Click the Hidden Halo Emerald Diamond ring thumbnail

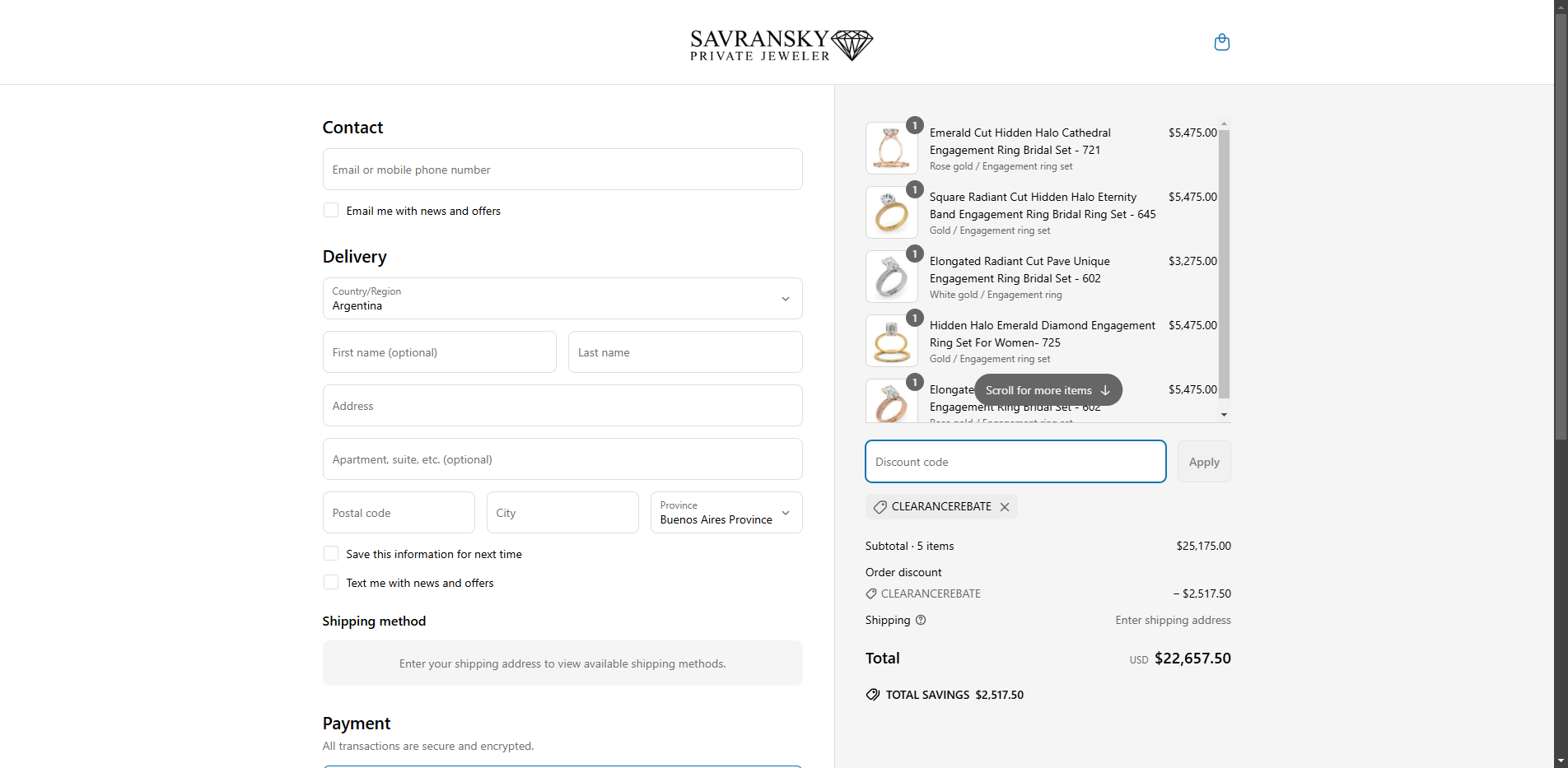[x=892, y=341]
